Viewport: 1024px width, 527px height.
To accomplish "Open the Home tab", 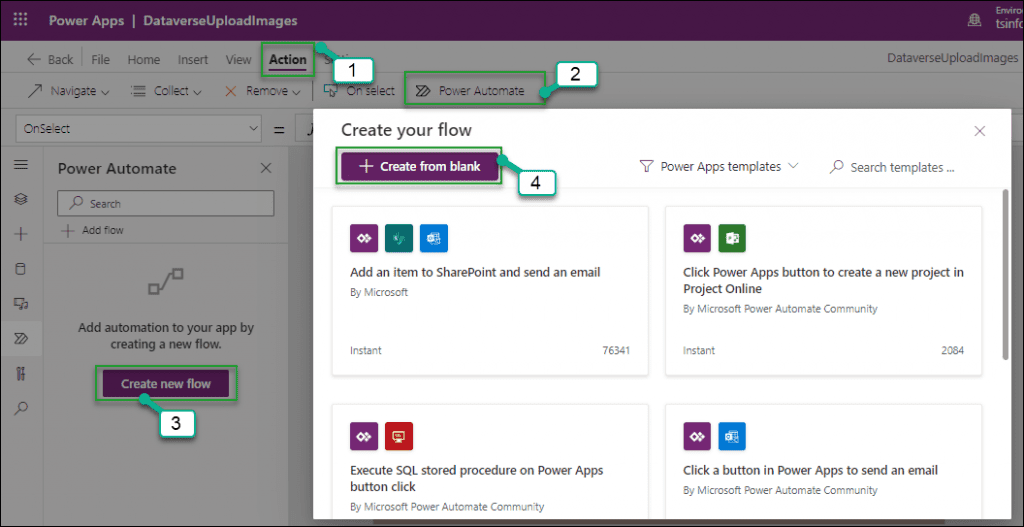I will (144, 59).
